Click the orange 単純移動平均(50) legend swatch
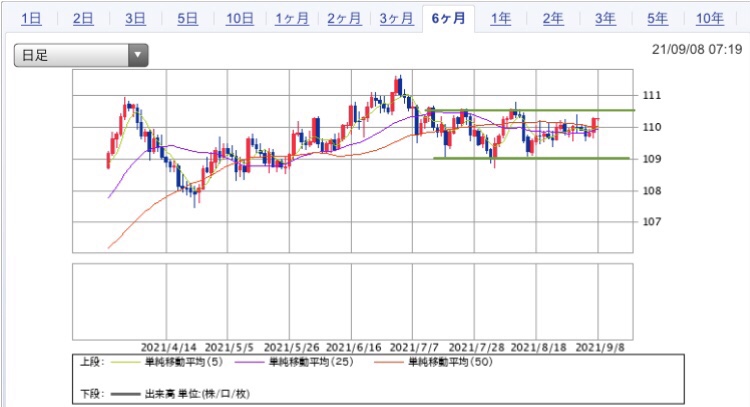The image size is (750, 407). pos(389,363)
